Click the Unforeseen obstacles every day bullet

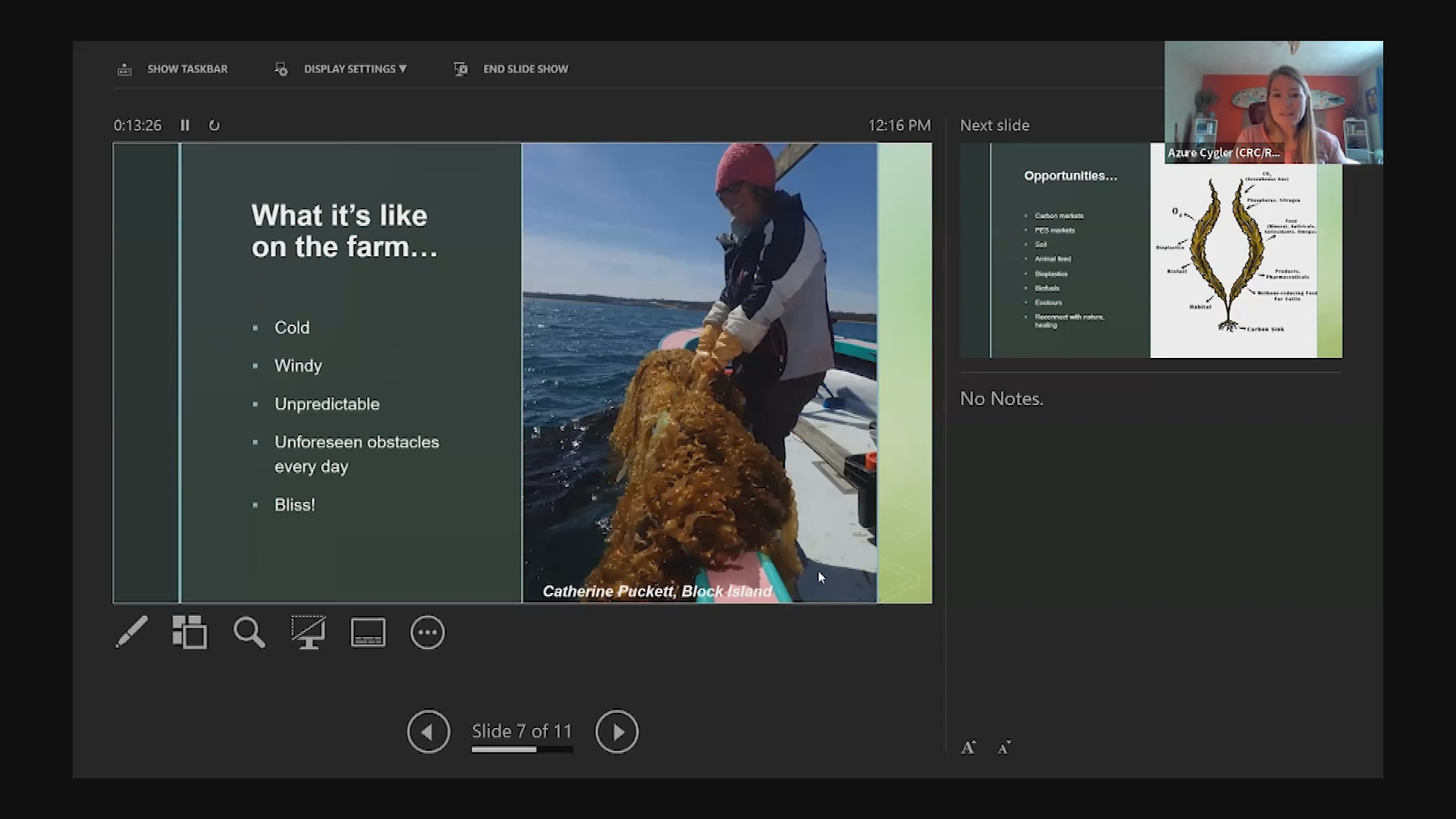click(x=356, y=454)
